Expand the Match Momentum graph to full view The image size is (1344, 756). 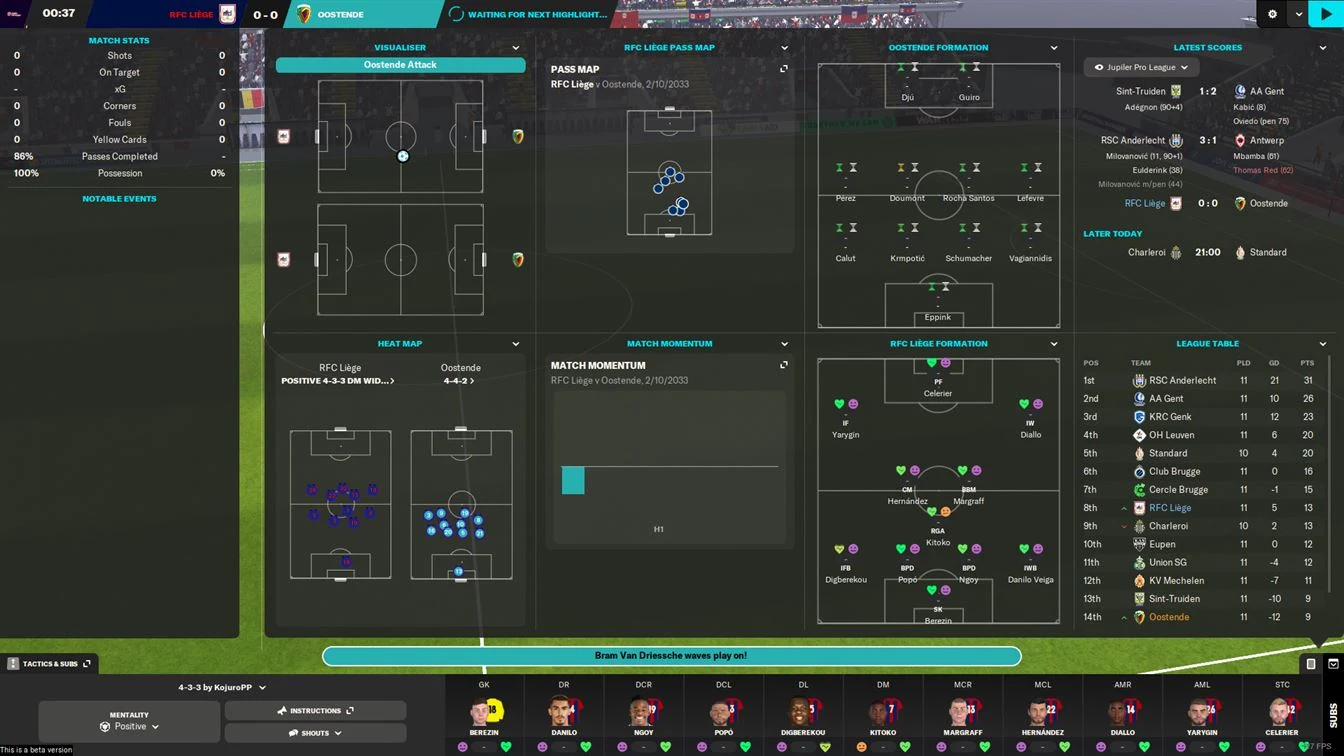(784, 365)
